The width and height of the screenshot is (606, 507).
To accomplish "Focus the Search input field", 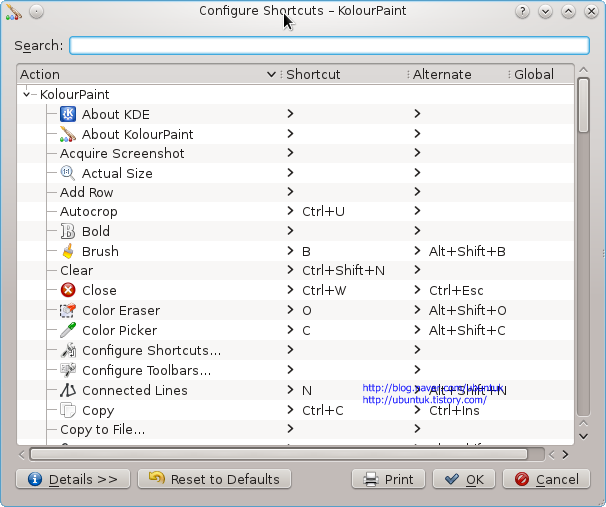I will tap(329, 45).
